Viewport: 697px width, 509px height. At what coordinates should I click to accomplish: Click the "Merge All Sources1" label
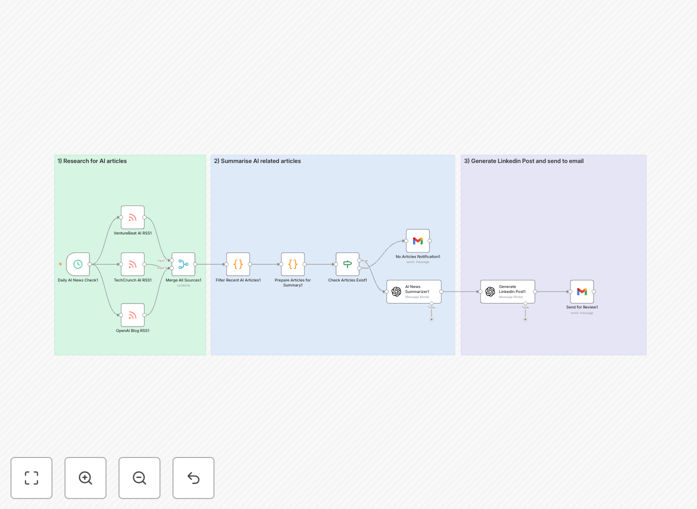[183, 280]
